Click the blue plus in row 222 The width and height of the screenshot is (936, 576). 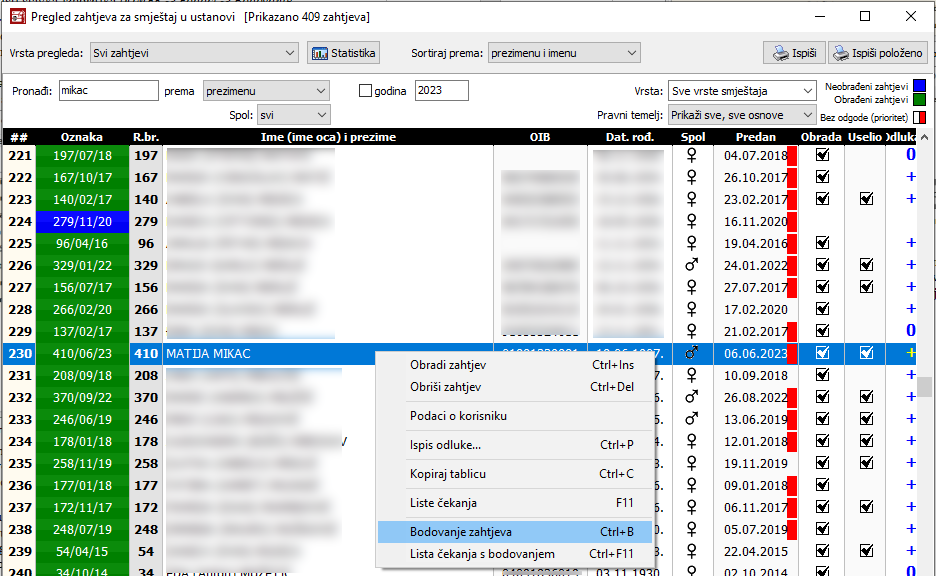point(910,177)
